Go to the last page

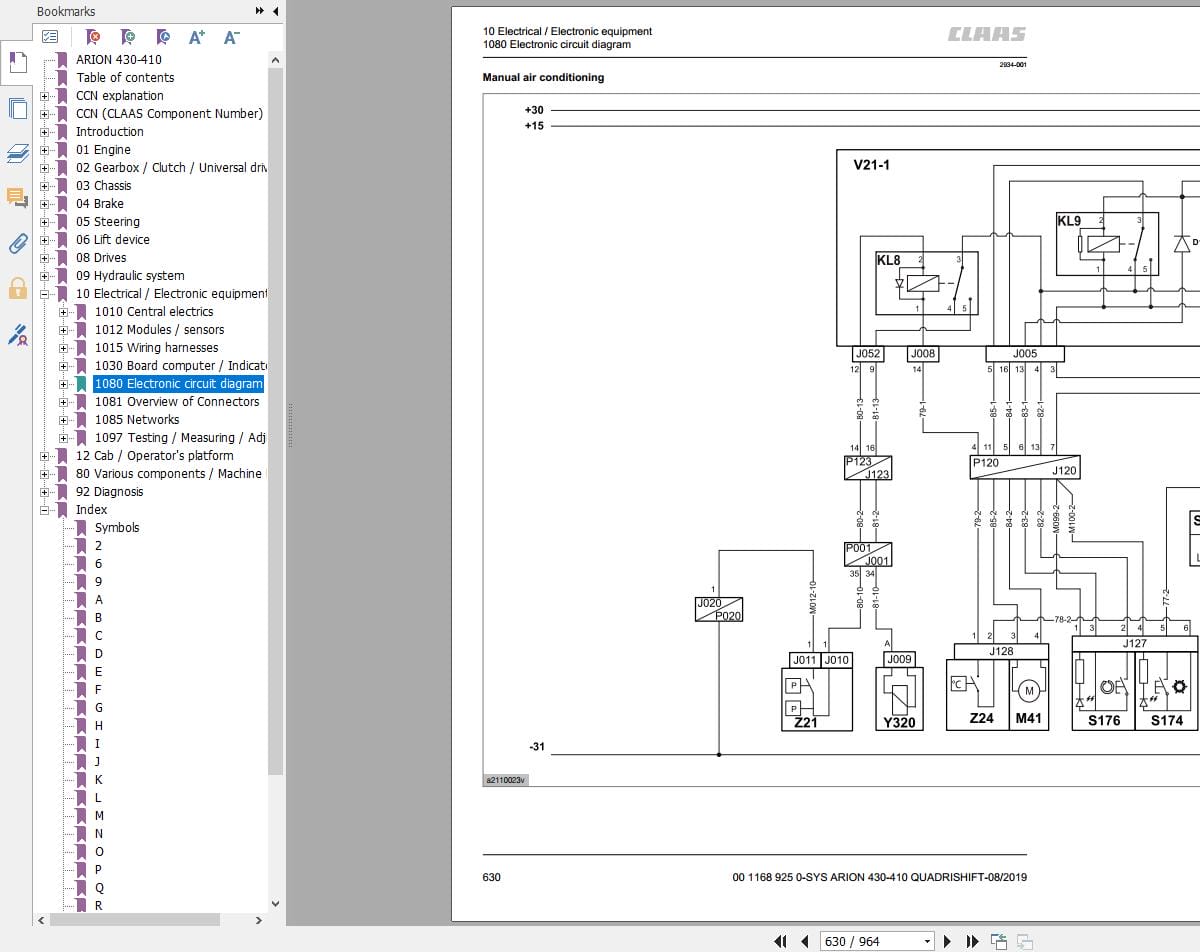pyautogui.click(x=972, y=941)
